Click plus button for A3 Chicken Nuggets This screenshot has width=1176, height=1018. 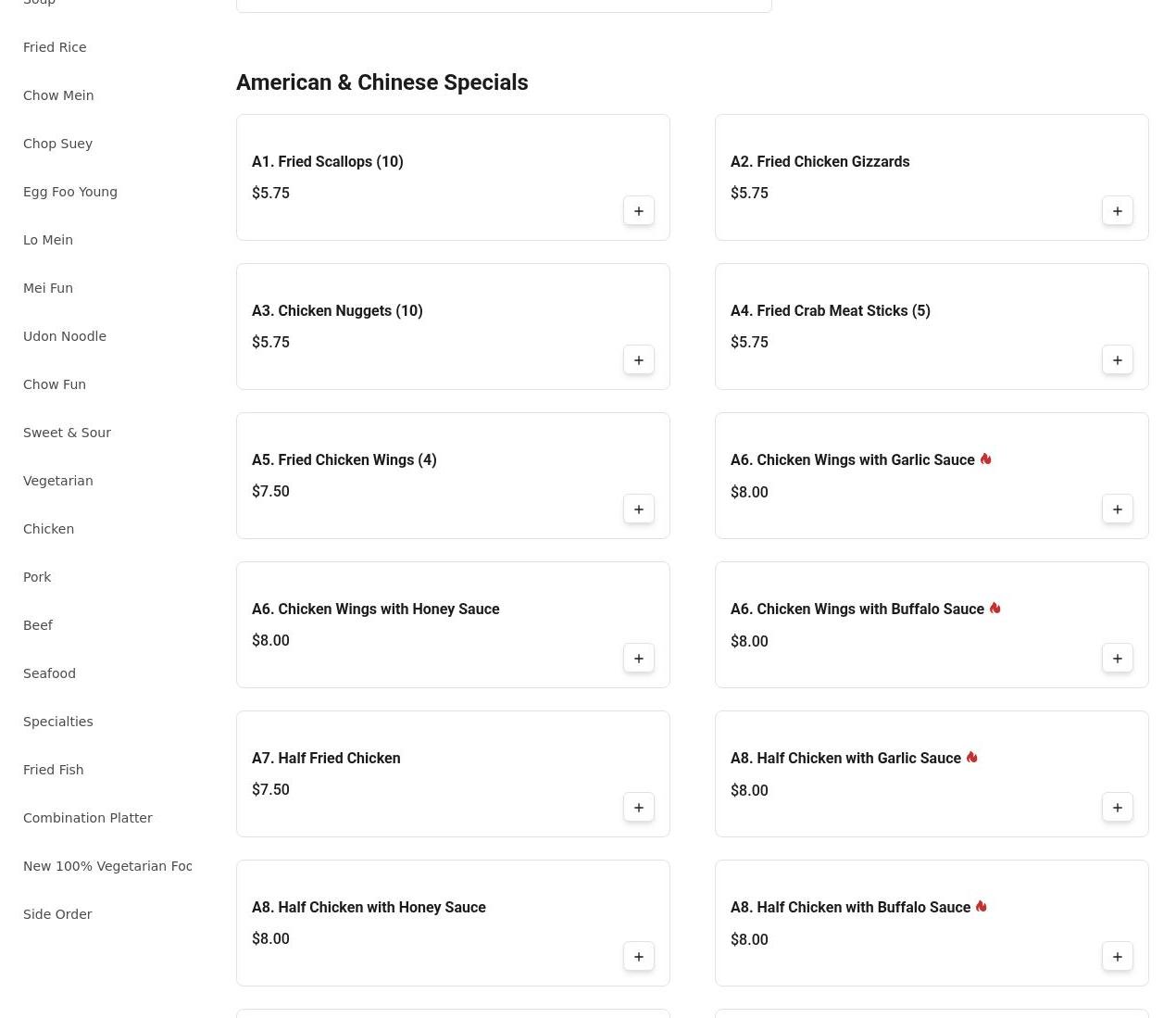pos(638,360)
